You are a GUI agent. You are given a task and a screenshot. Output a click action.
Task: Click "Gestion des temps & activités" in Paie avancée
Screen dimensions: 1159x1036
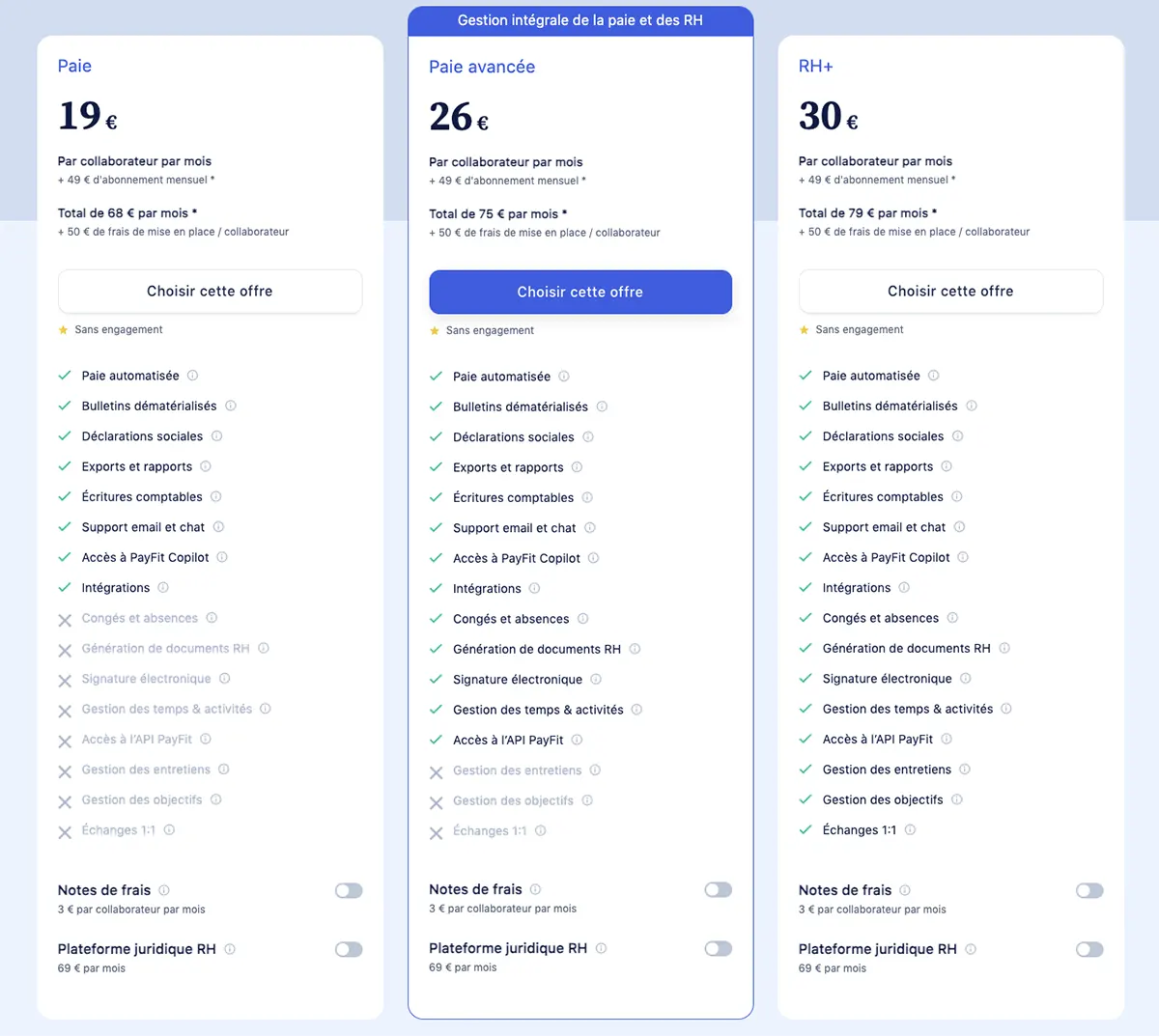click(x=538, y=710)
